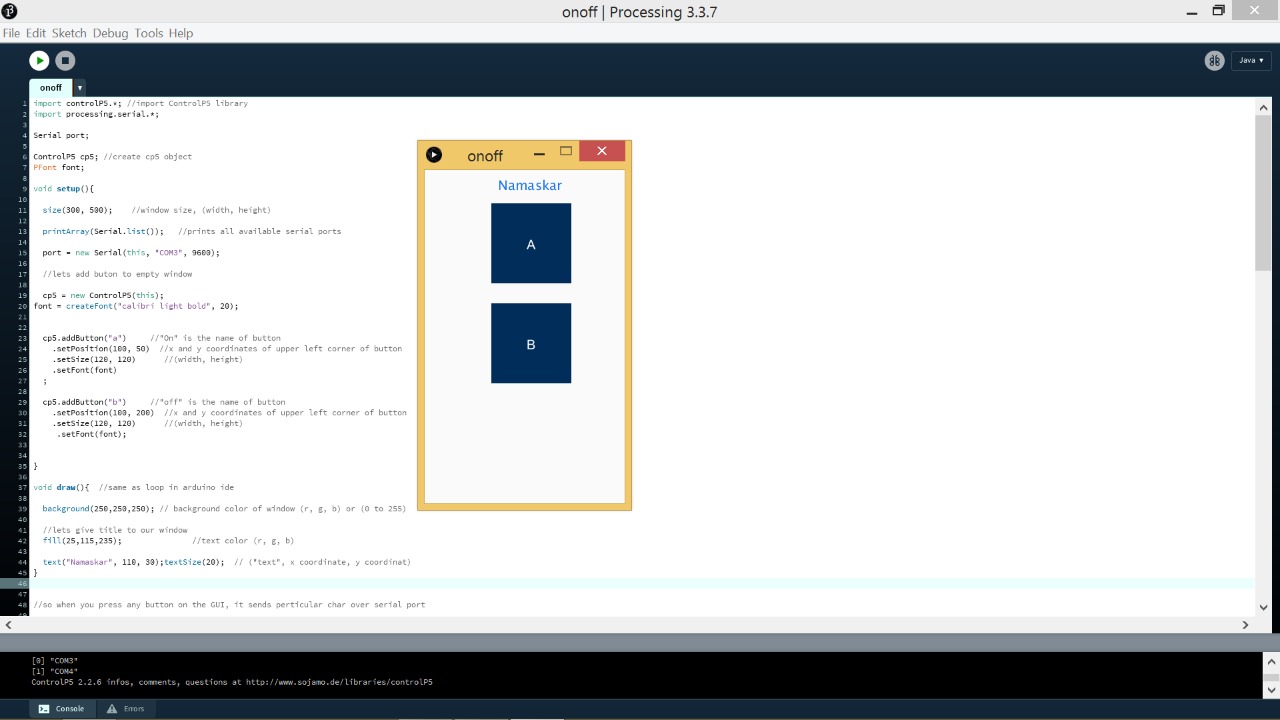
Task: Open the Tools menu
Action: click(148, 33)
